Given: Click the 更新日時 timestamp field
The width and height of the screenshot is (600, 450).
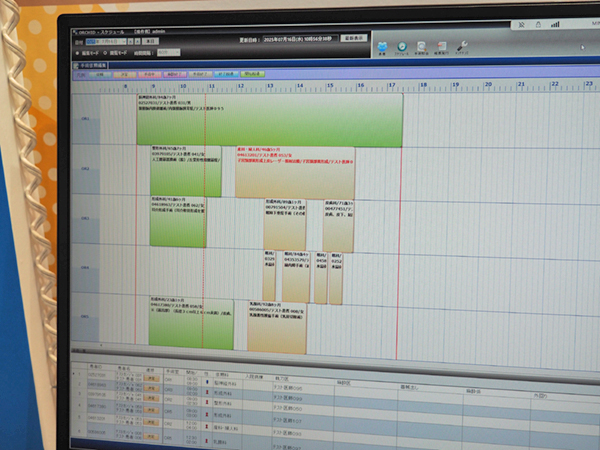Looking at the screenshot, I should pyautogui.click(x=300, y=39).
